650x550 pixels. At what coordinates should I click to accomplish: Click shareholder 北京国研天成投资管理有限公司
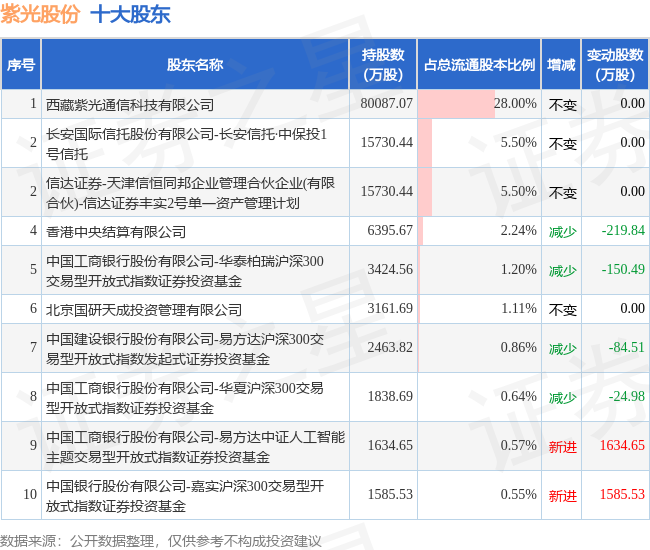144,310
